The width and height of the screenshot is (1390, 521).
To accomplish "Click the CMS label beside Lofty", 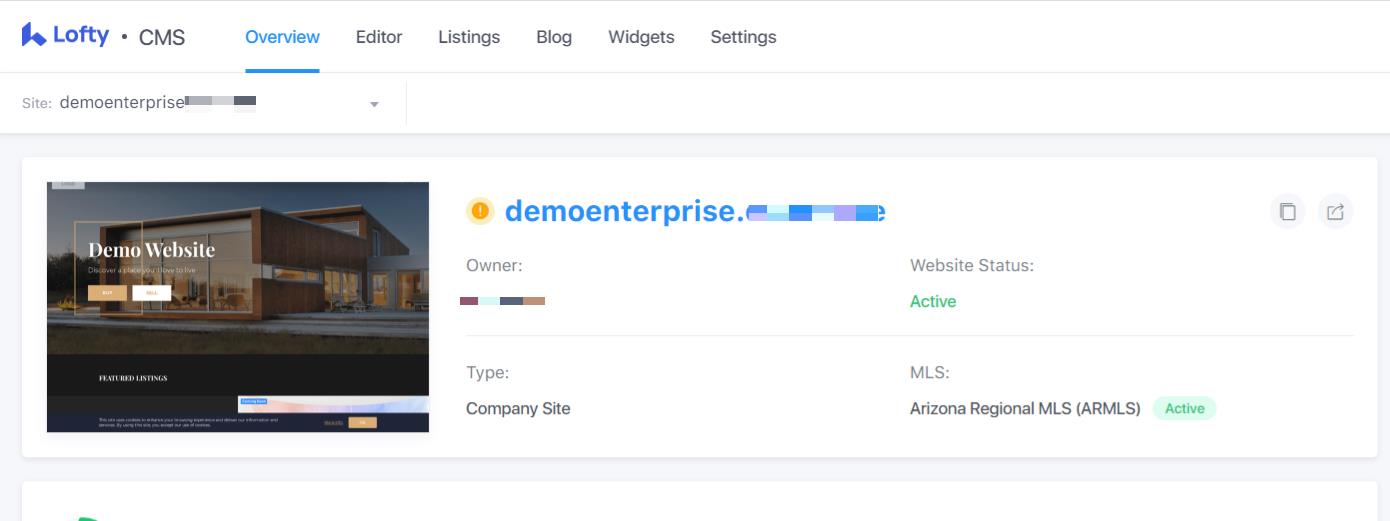I will click(162, 38).
